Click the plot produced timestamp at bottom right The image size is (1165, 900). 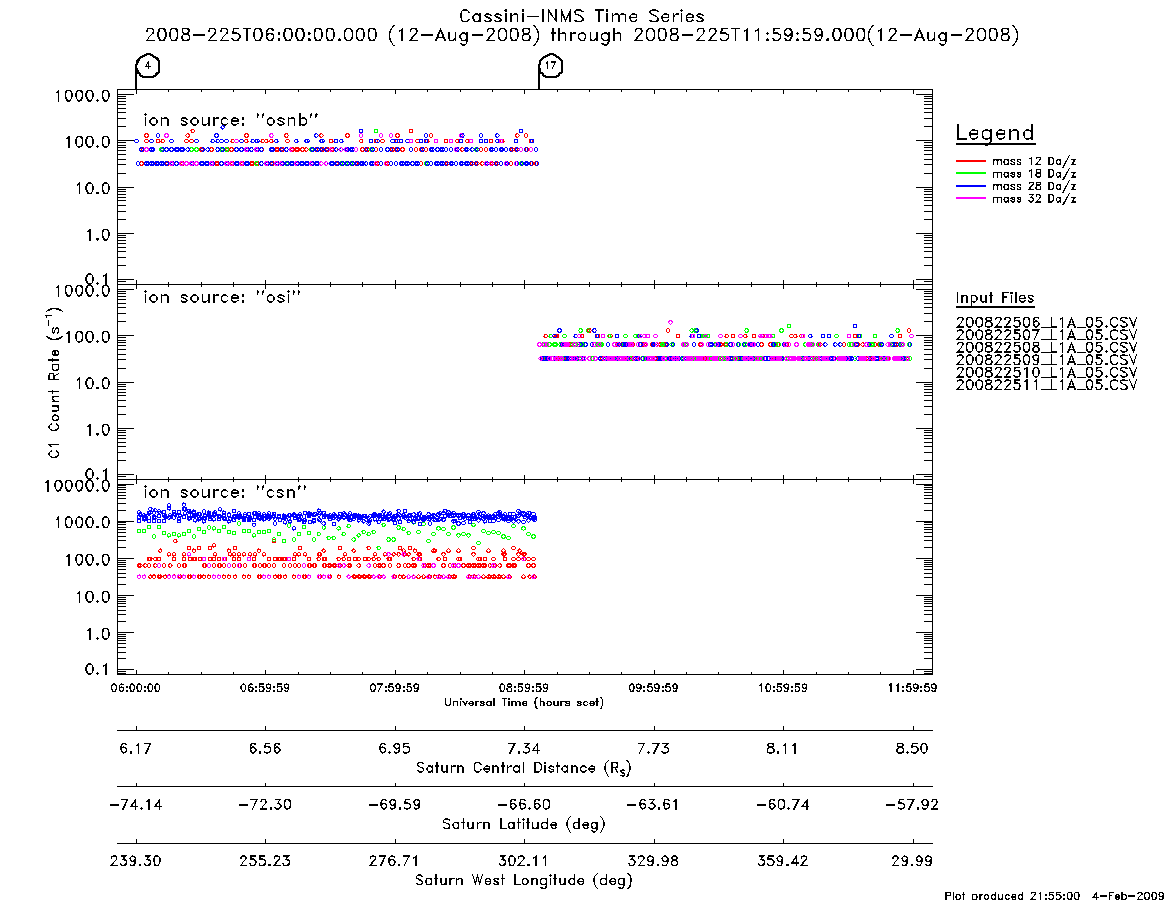pyautogui.click(x=1054, y=895)
